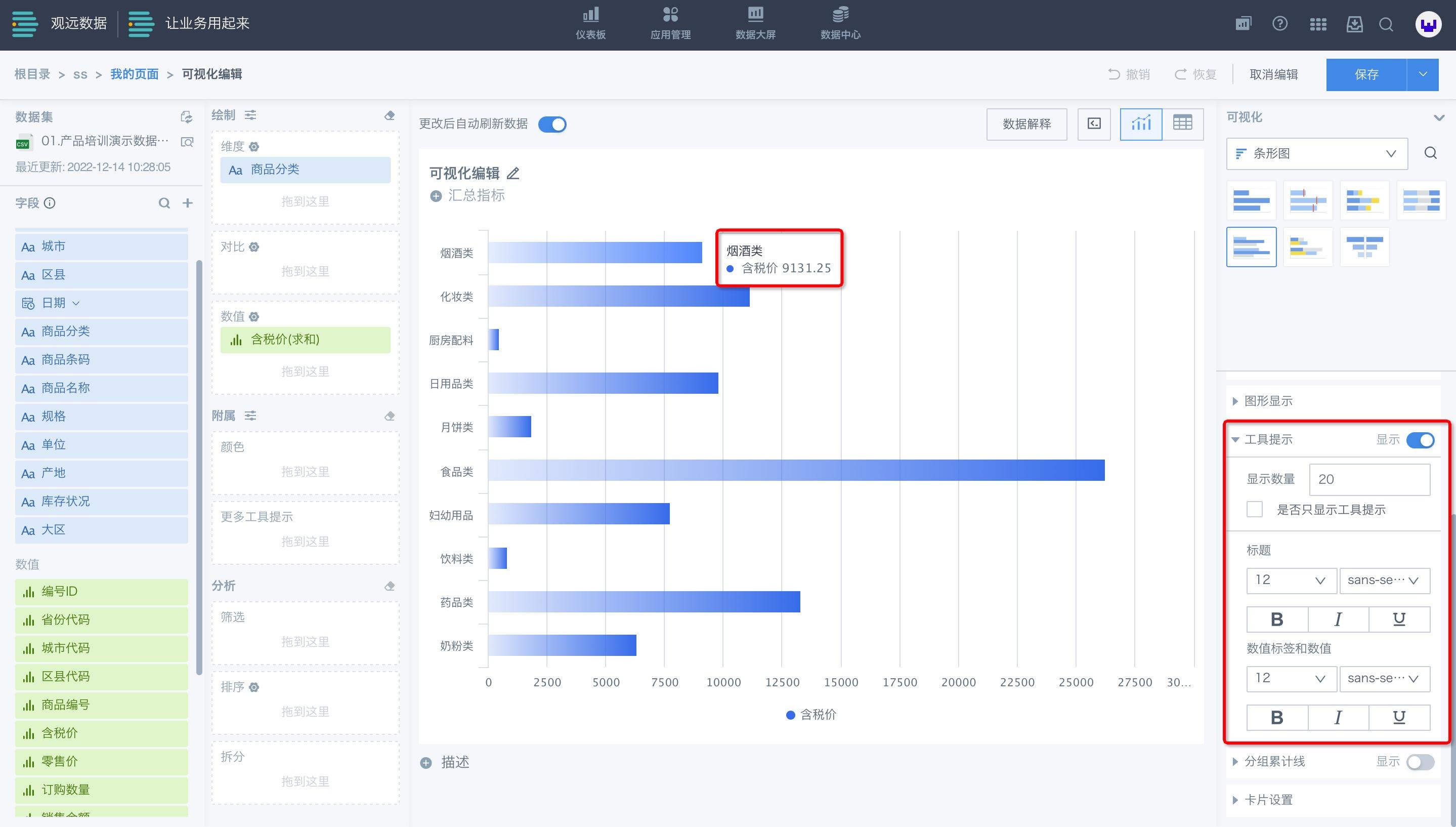Open 数值标签和数值 font family dropdown
Image resolution: width=1456 pixels, height=827 pixels.
[x=1385, y=679]
